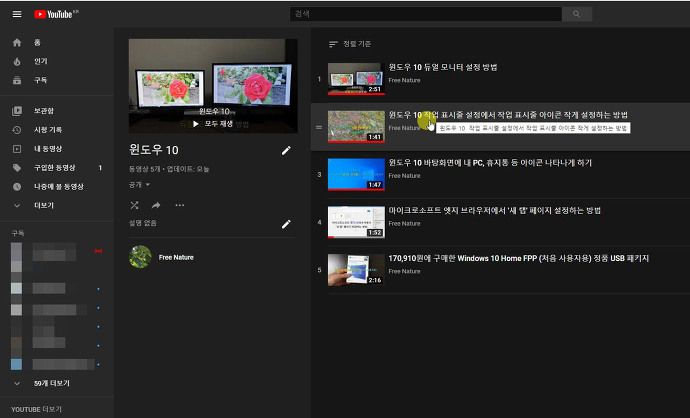Viewport: 690px width, 418px height.
Task: Open video 마이크로소프트 엣지 '새 탭' 페이지 설정
Action: (x=495, y=211)
